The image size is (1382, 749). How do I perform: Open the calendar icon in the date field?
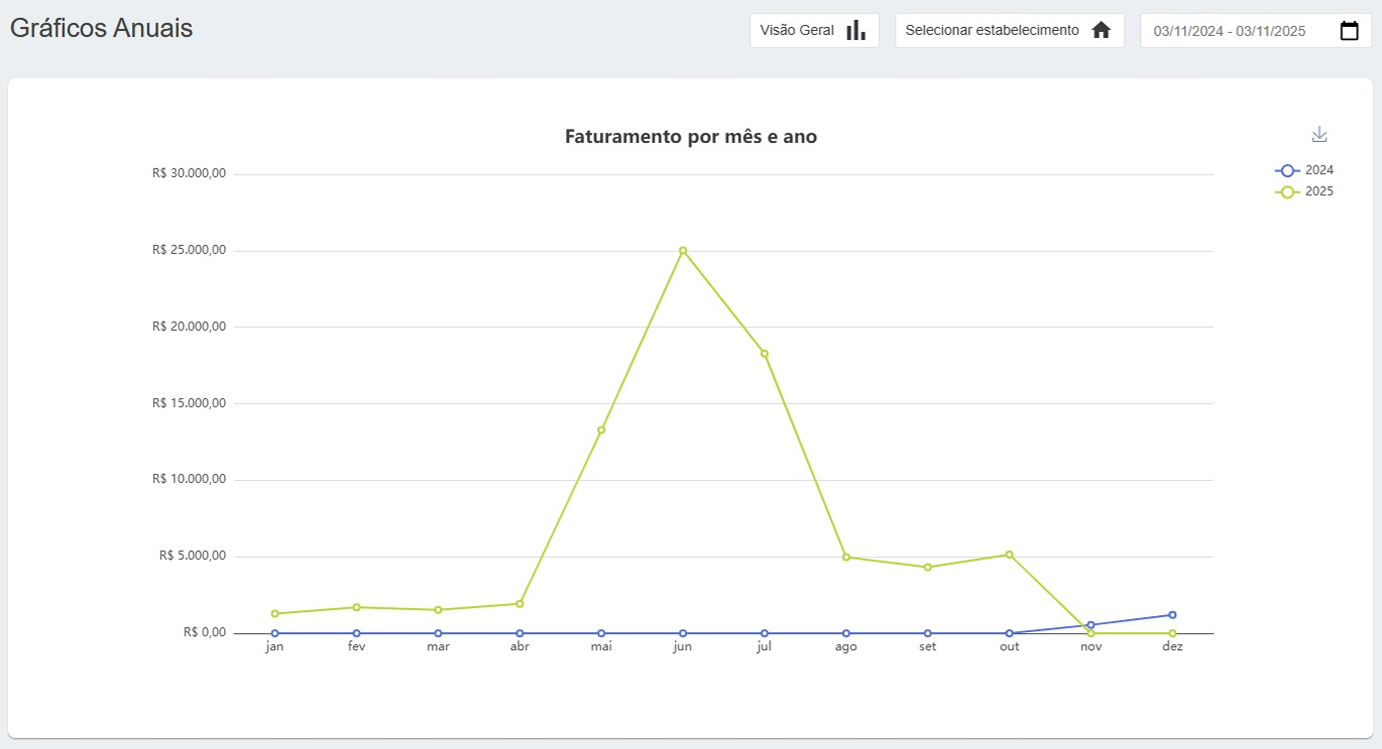coord(1349,30)
